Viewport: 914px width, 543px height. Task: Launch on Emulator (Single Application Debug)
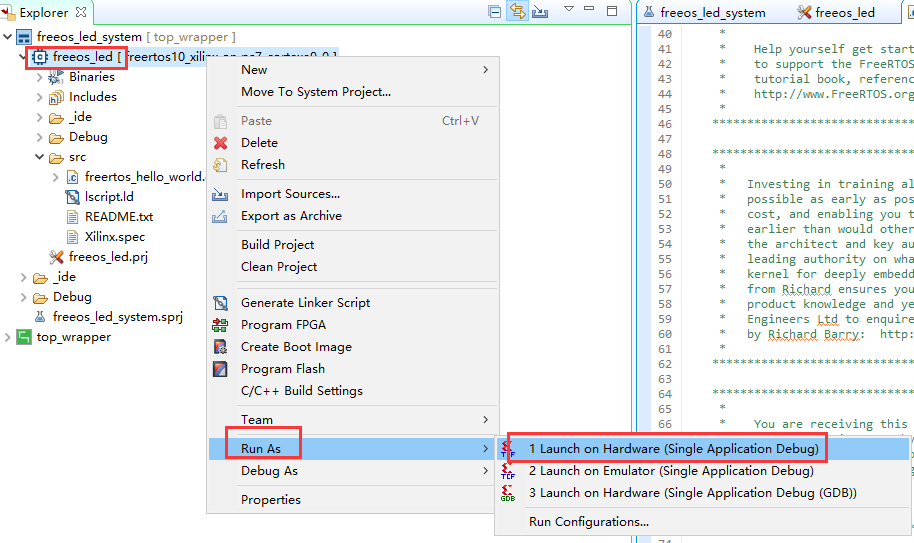(702, 471)
